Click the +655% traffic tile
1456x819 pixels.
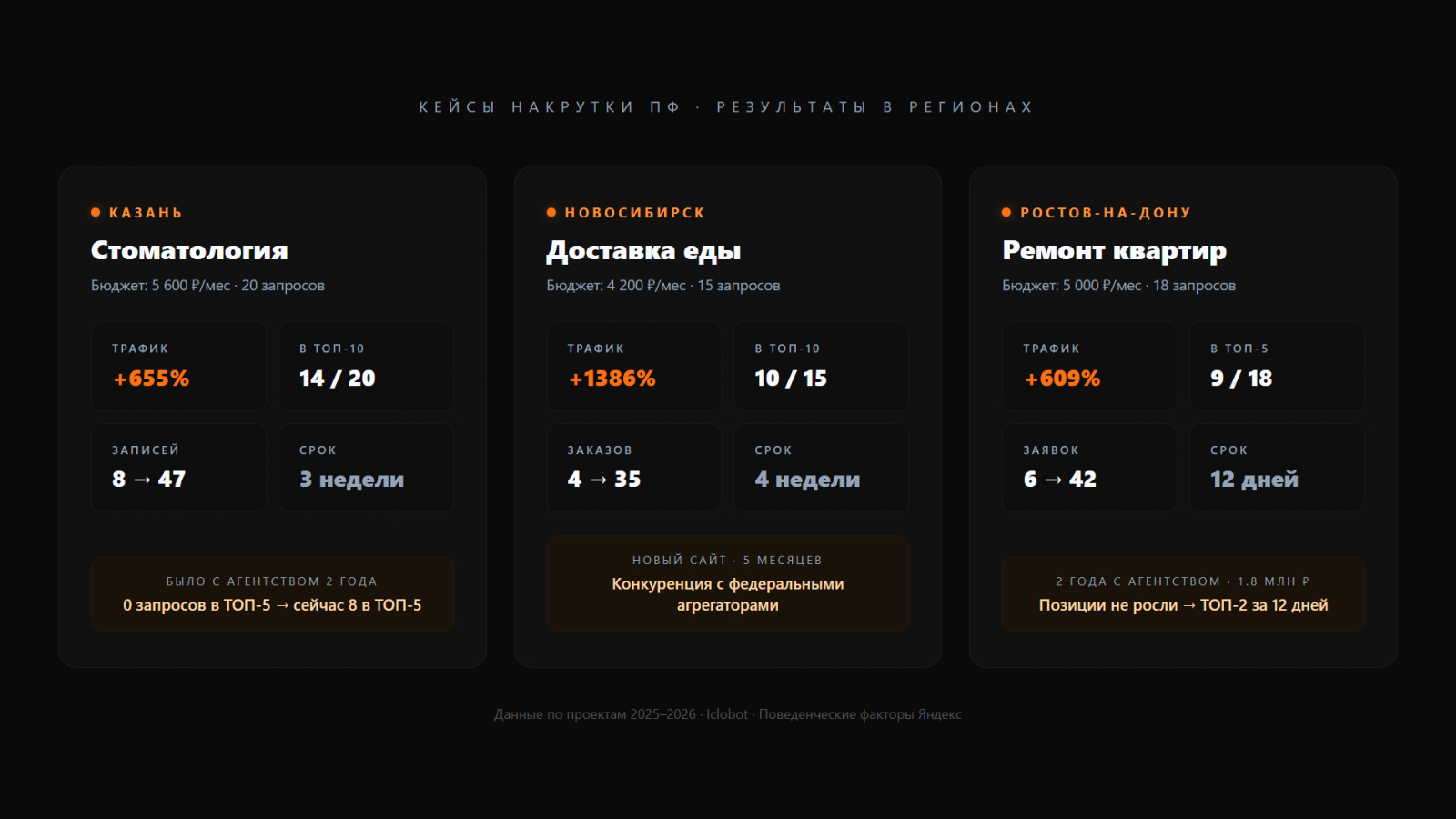pos(178,366)
